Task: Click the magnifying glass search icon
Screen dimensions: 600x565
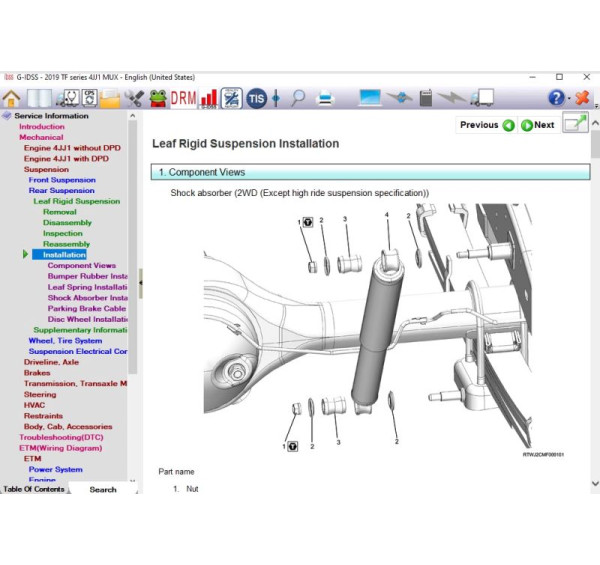Action: 298,98
